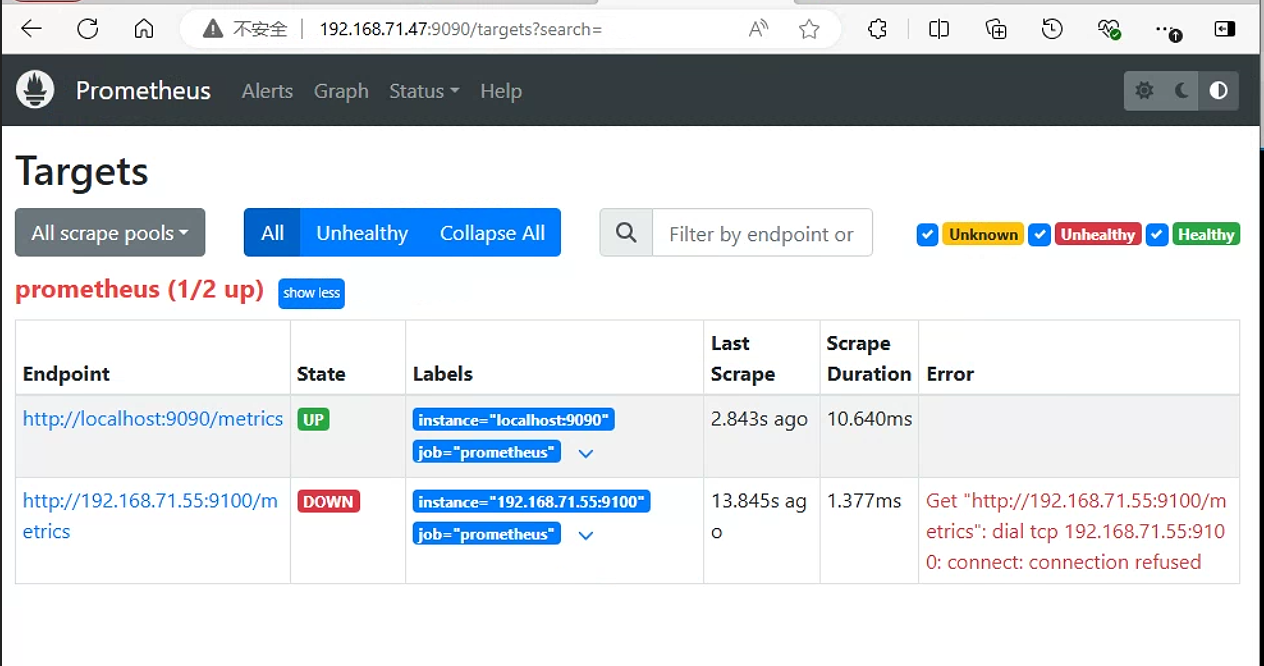The width and height of the screenshot is (1264, 666).
Task: Expand labels chevron for localhost:9090 row
Action: pos(586,453)
